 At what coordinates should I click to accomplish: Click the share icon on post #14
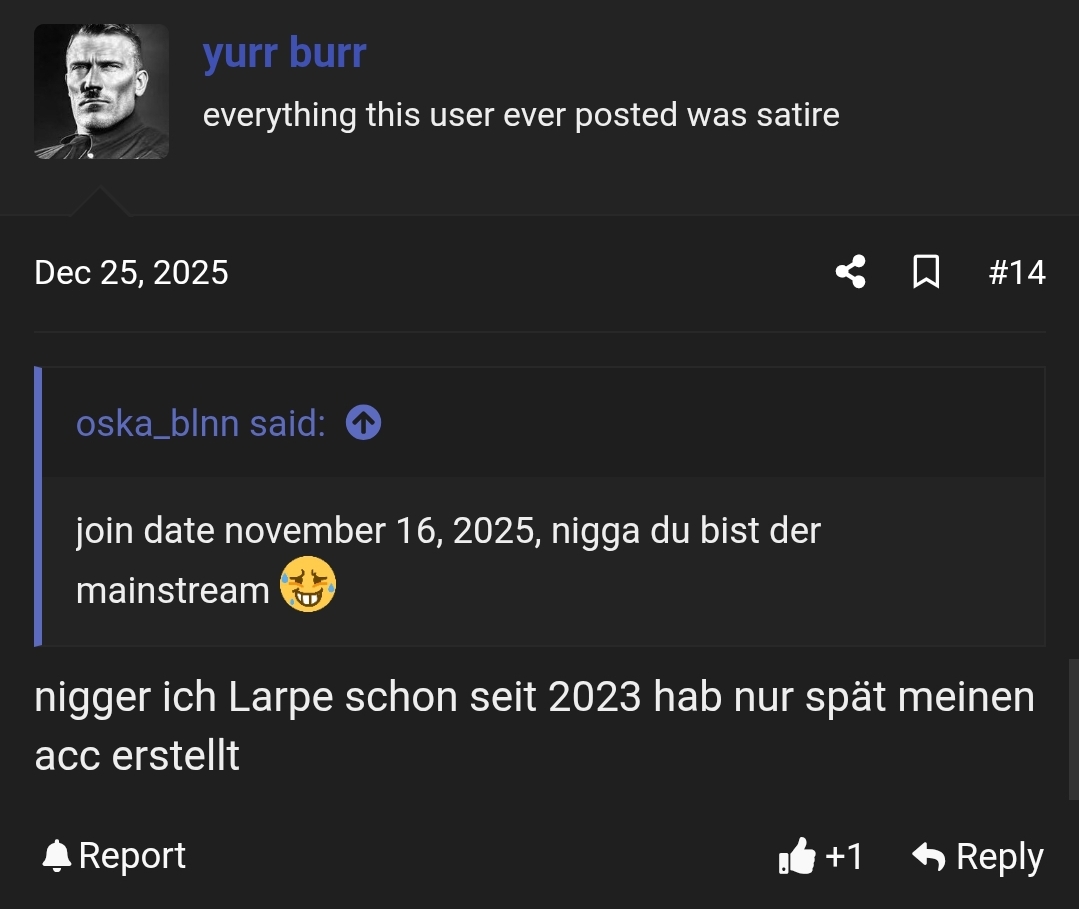pos(851,271)
